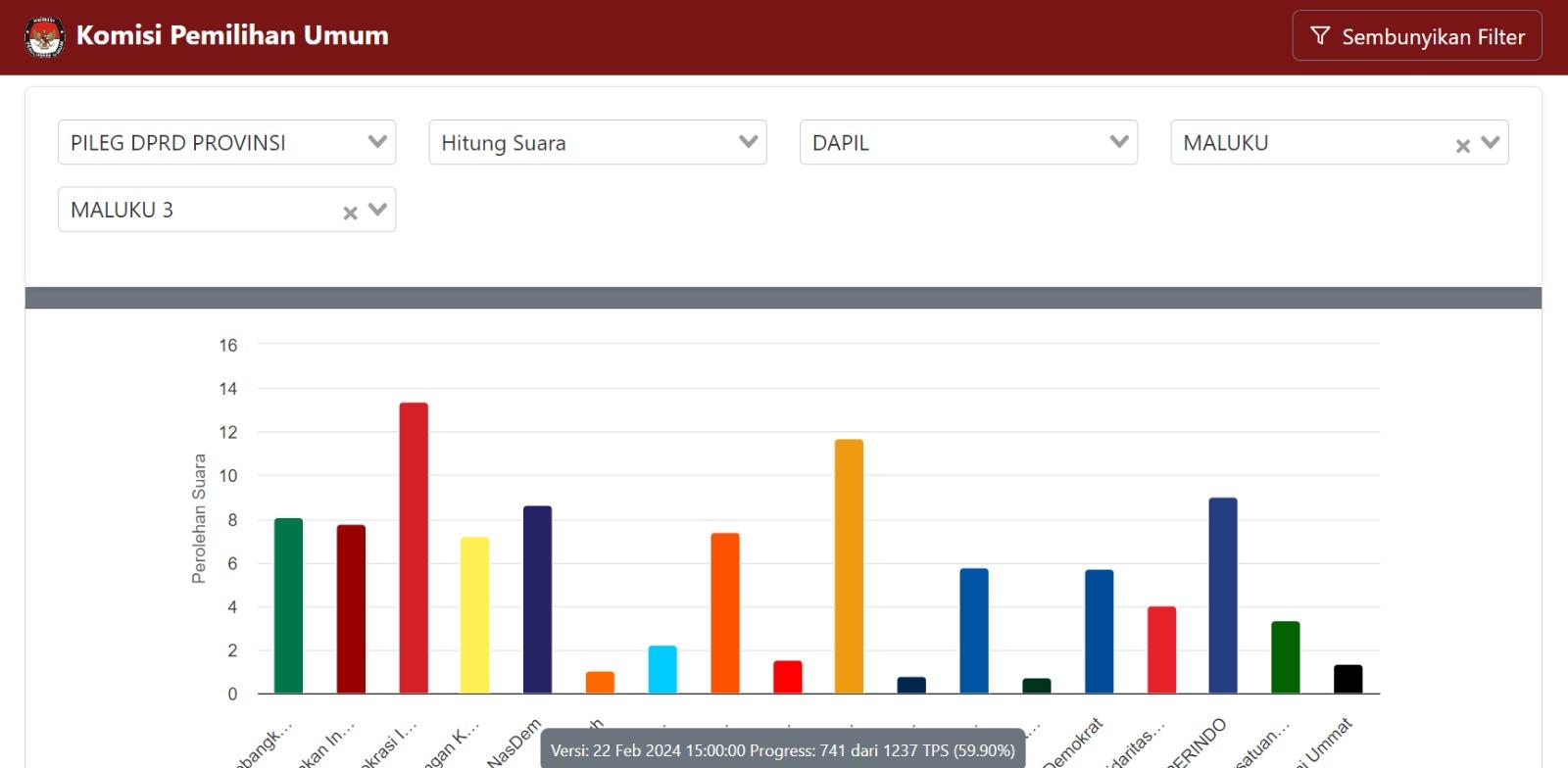Clear the MALUKU 3 selection
This screenshot has height=768, width=1568.
pyautogui.click(x=350, y=213)
